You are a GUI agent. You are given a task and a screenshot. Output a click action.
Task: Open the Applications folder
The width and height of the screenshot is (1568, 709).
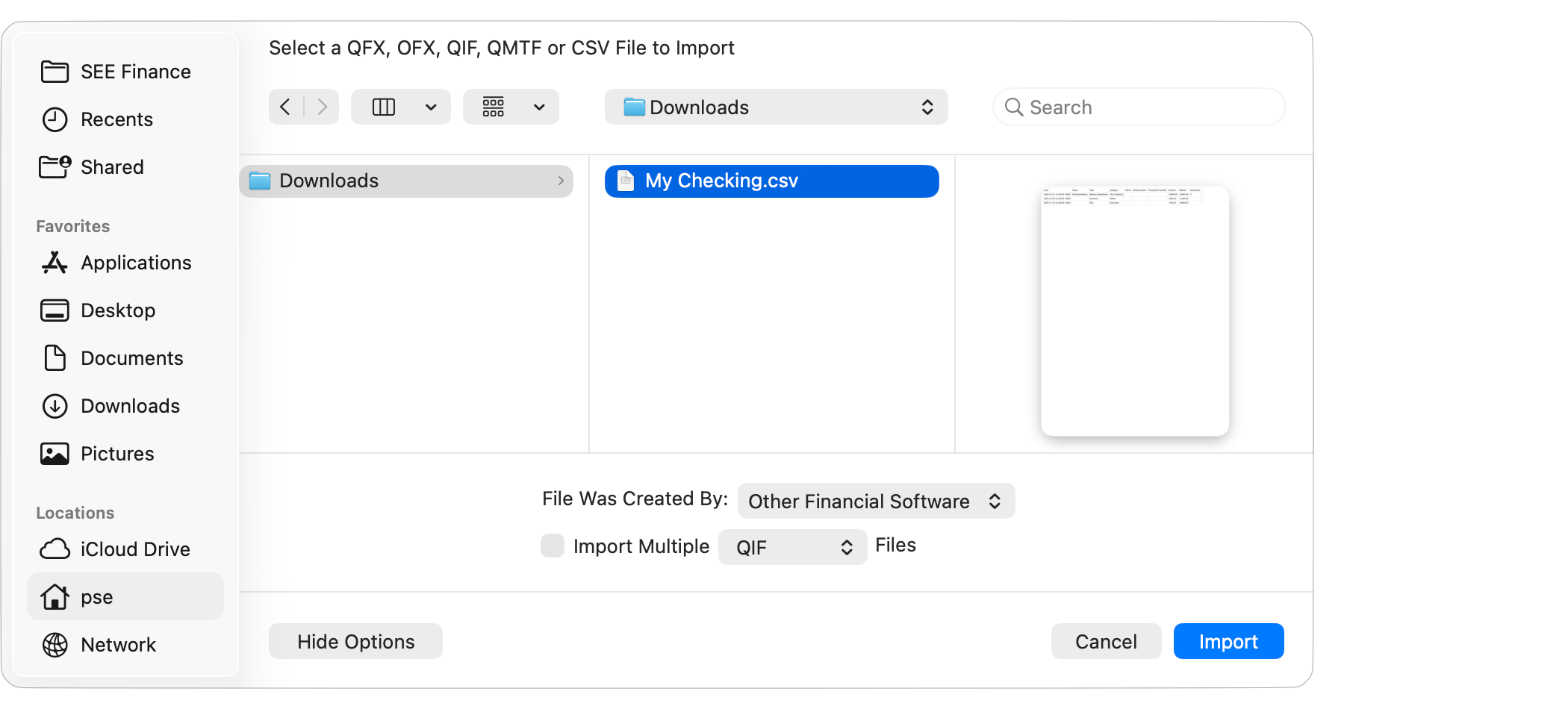(135, 263)
